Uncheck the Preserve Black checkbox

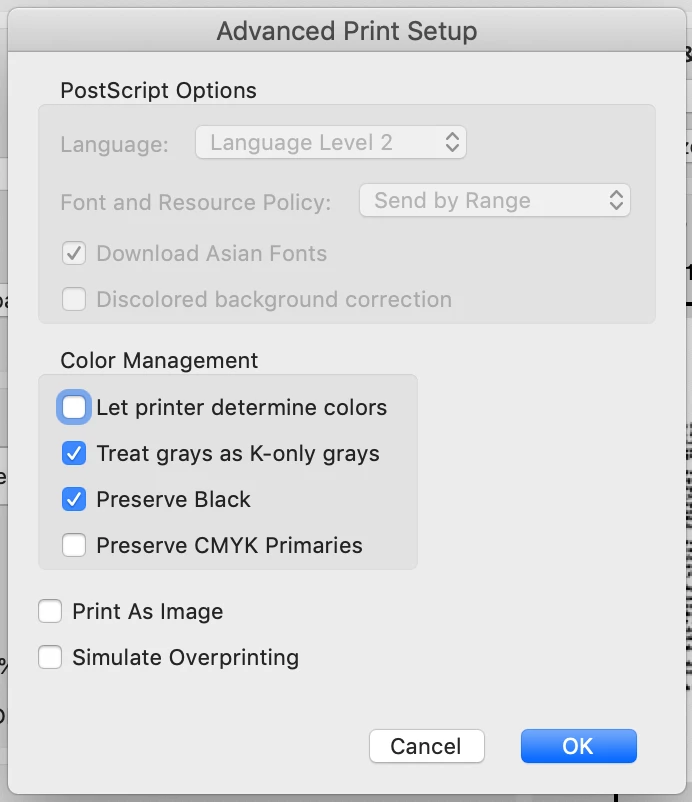coord(74,500)
